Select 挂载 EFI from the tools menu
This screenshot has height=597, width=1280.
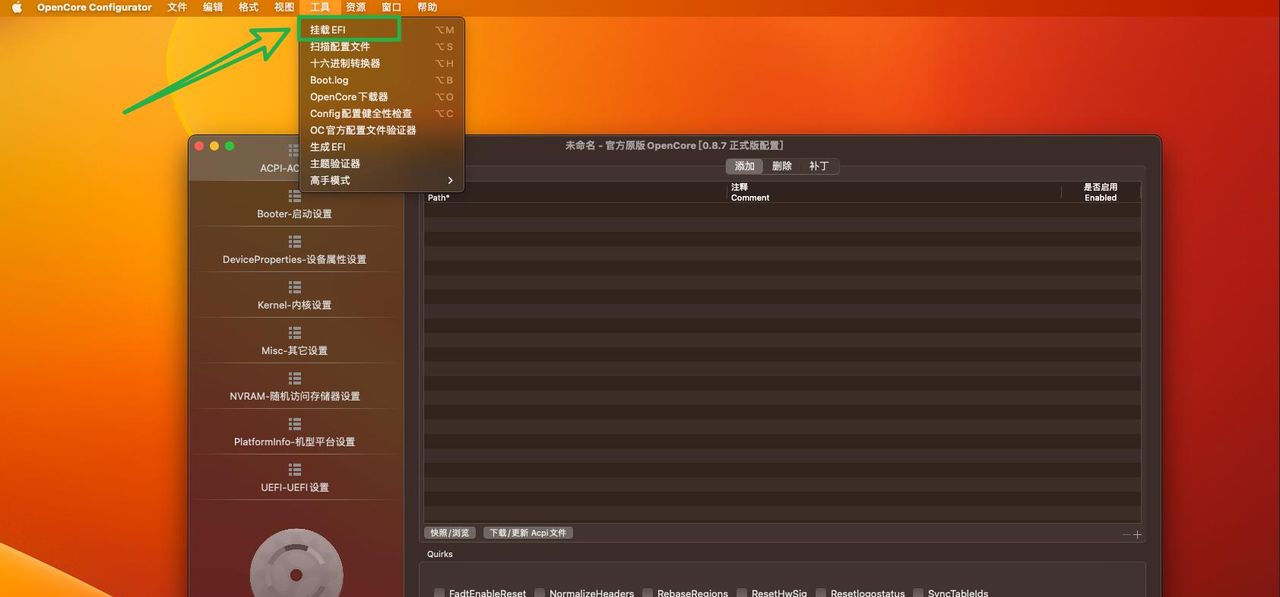tap(381, 30)
